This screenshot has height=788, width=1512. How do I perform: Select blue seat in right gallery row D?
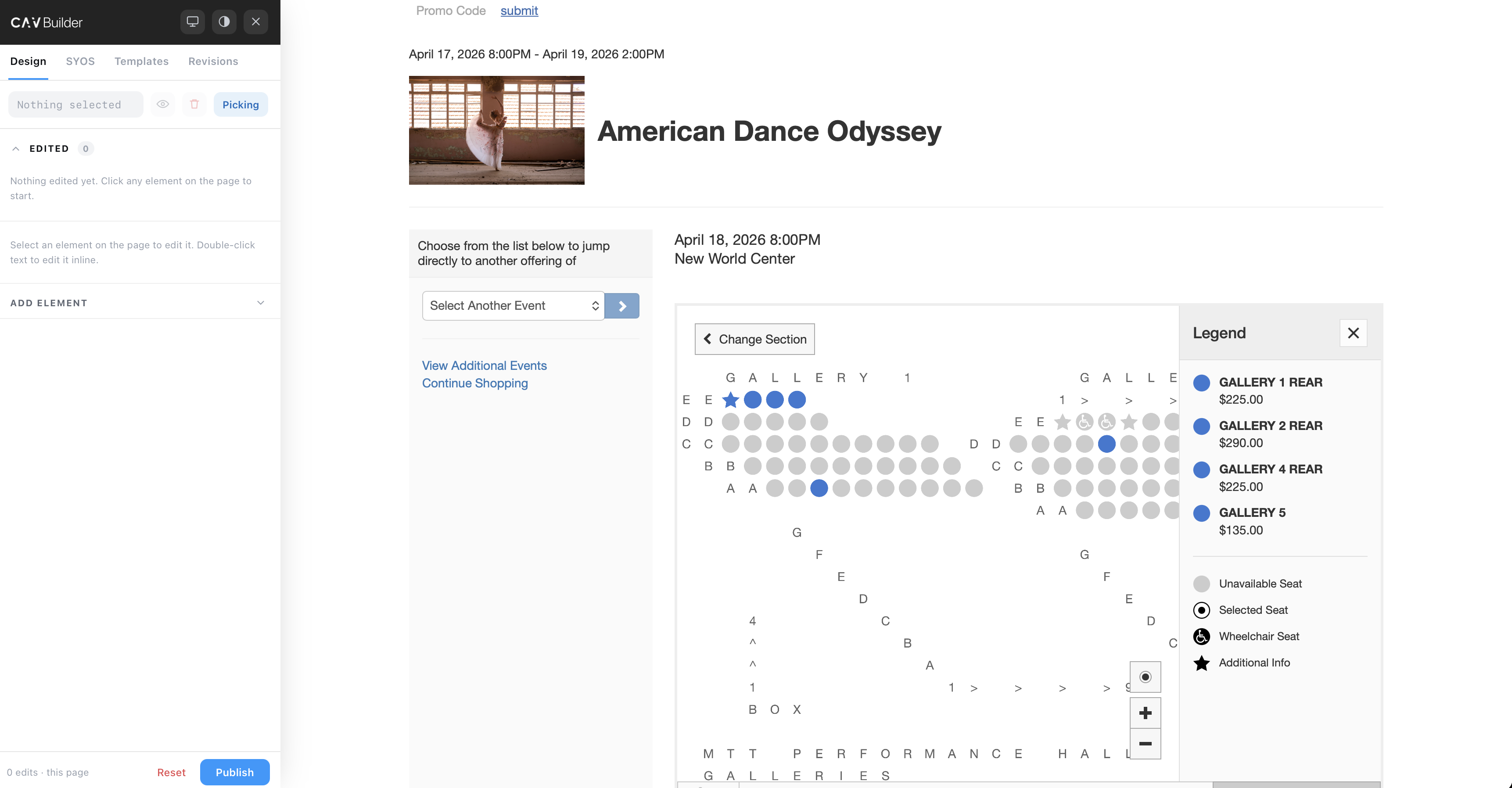click(1106, 444)
